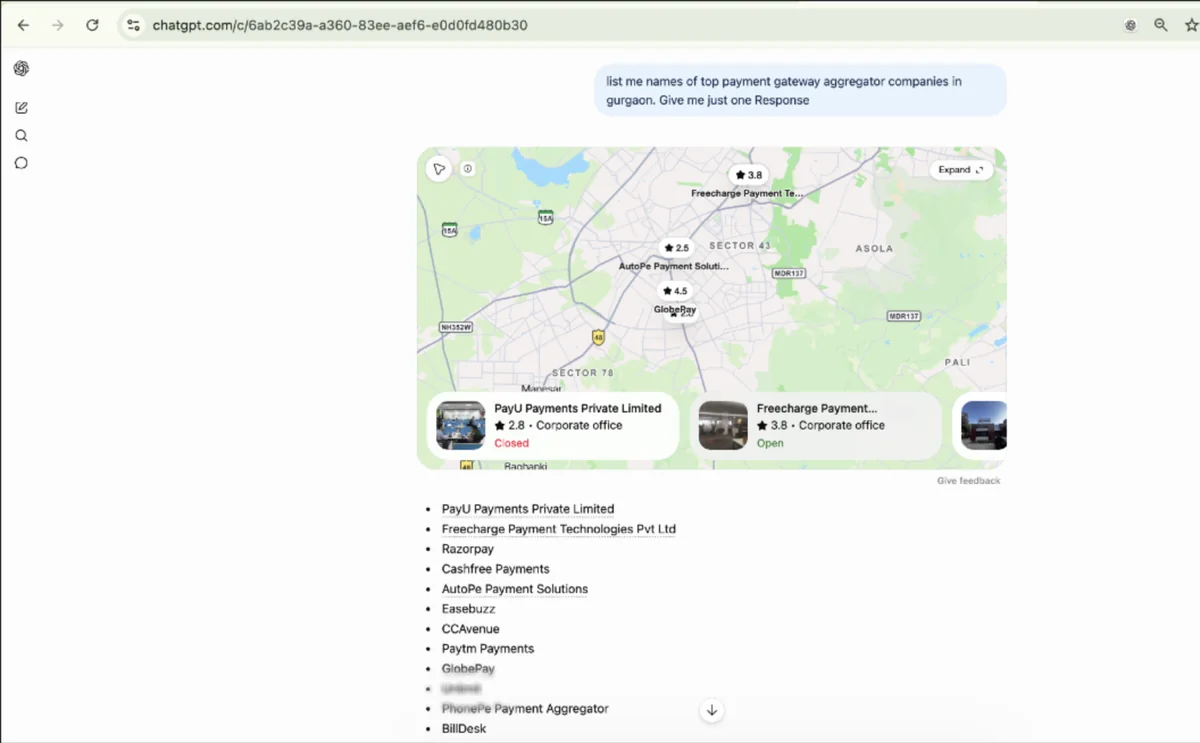1200x743 pixels.
Task: Select the 3.8 rated Freecharge map marker
Action: tap(748, 175)
